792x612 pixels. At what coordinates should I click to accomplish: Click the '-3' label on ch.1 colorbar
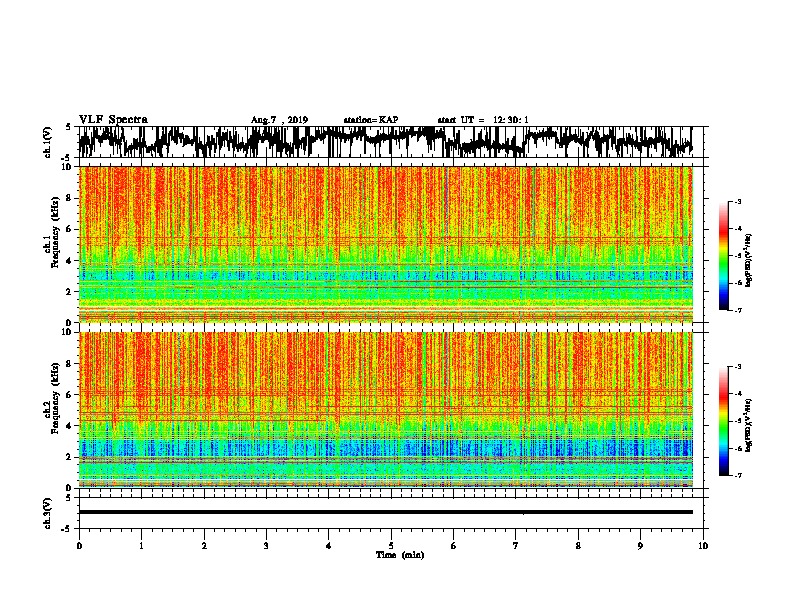pos(737,202)
